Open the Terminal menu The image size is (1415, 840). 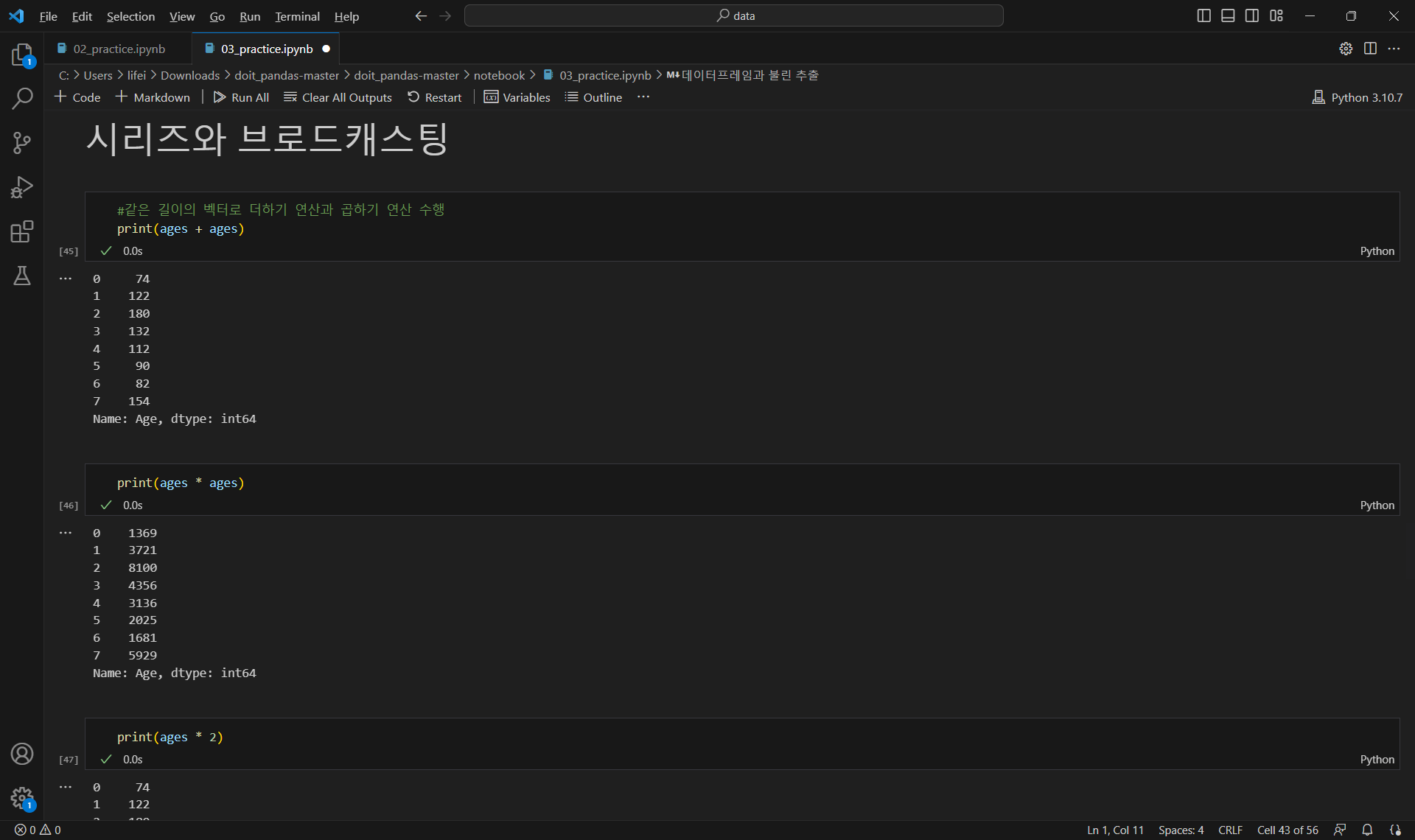coord(297,16)
